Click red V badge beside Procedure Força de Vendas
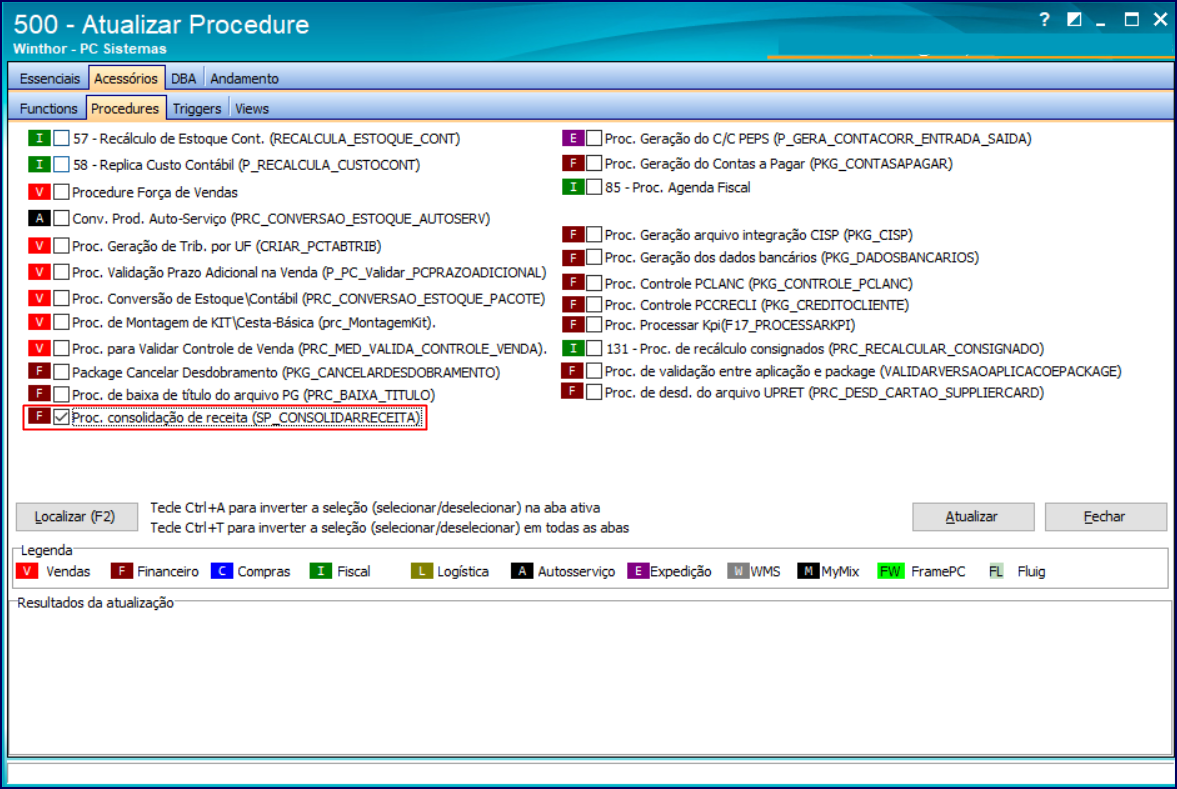The height and width of the screenshot is (789, 1177). (39, 192)
